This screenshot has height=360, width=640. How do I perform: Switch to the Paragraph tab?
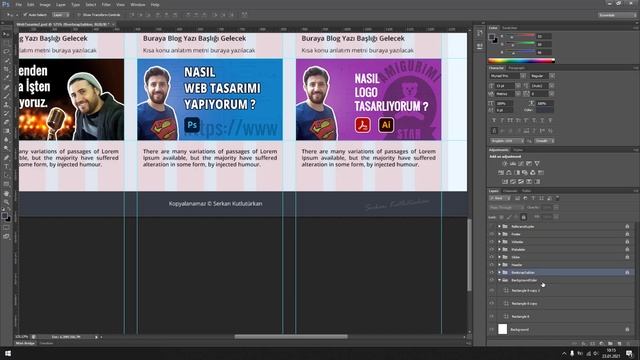(x=516, y=68)
